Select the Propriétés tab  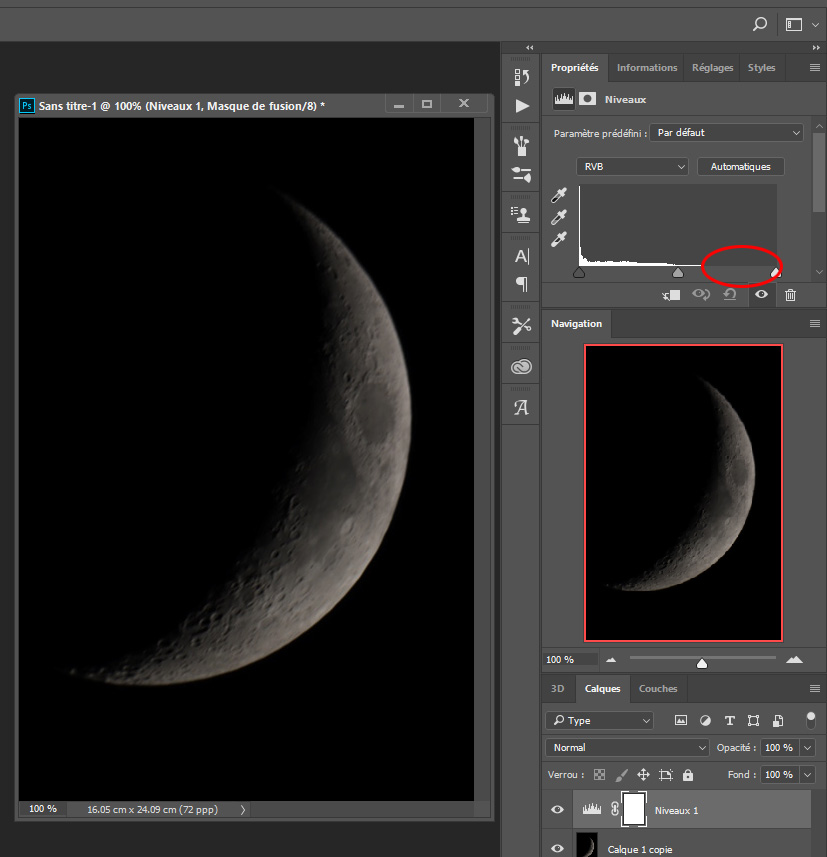(x=574, y=68)
